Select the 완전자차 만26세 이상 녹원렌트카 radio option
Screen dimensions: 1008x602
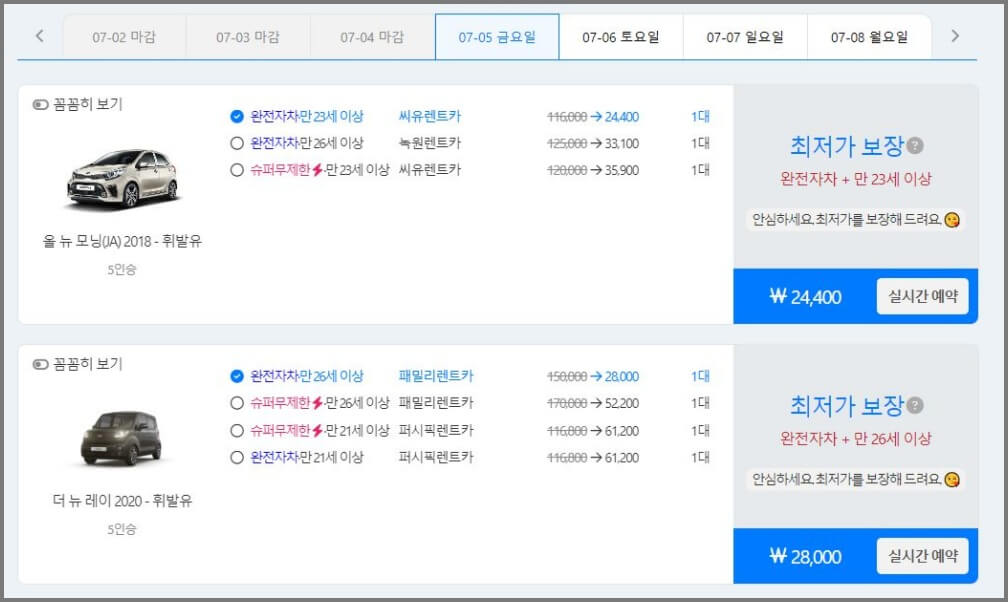[237, 144]
